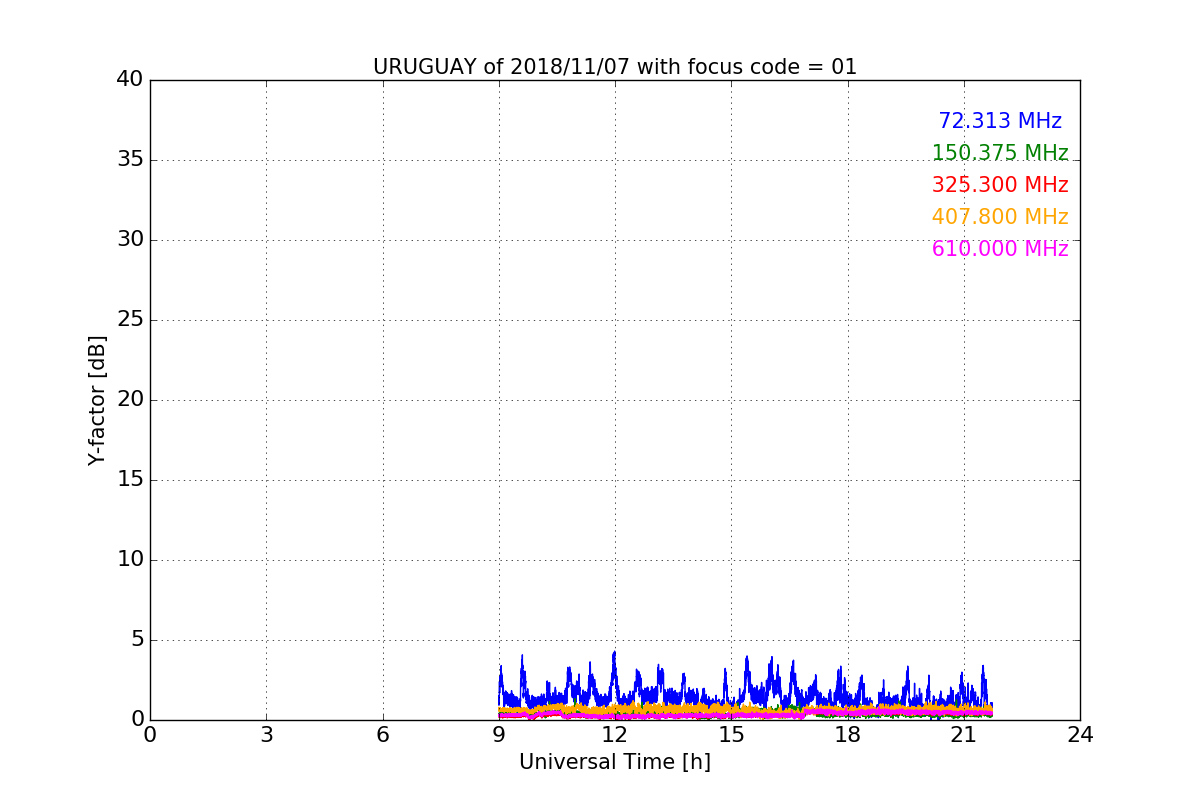This screenshot has width=1200, height=800.
Task: Click the y-axis tick label 5
Action: click(137, 640)
